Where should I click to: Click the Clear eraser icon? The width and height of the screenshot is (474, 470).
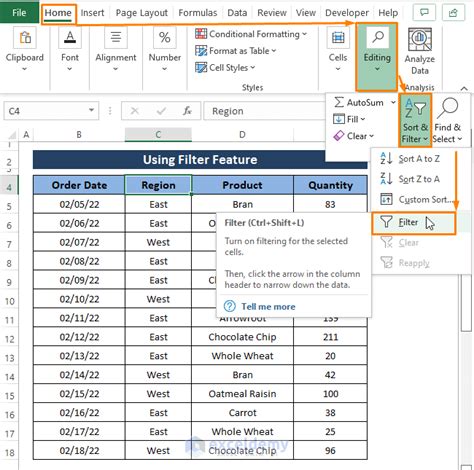coord(339,136)
